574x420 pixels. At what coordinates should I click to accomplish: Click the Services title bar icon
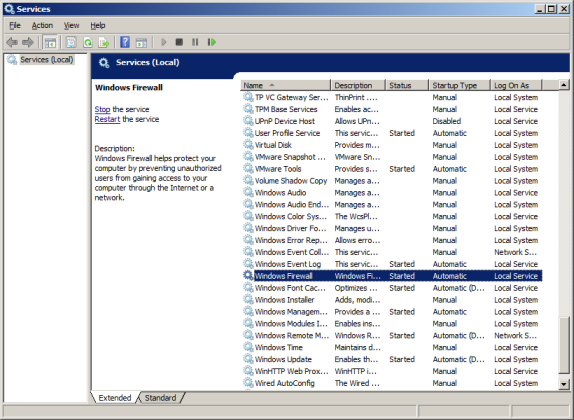pyautogui.click(x=10, y=9)
